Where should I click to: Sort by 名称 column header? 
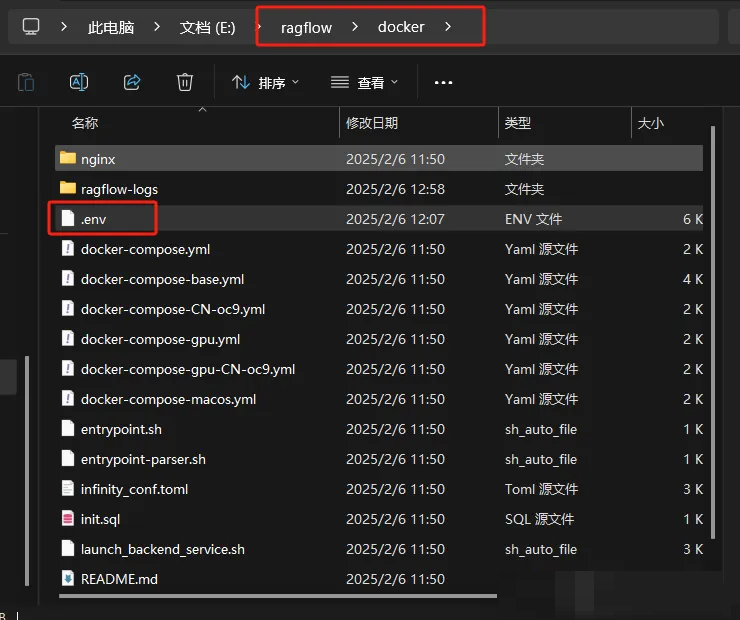85,123
